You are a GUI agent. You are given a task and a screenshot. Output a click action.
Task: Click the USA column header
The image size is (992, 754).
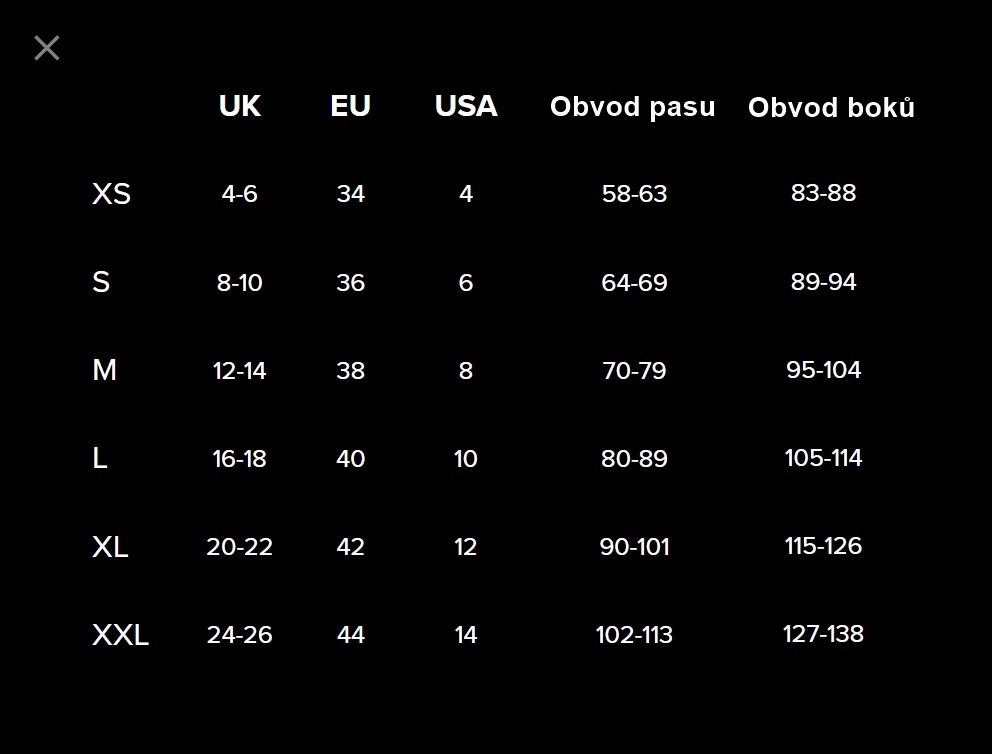[x=466, y=106]
